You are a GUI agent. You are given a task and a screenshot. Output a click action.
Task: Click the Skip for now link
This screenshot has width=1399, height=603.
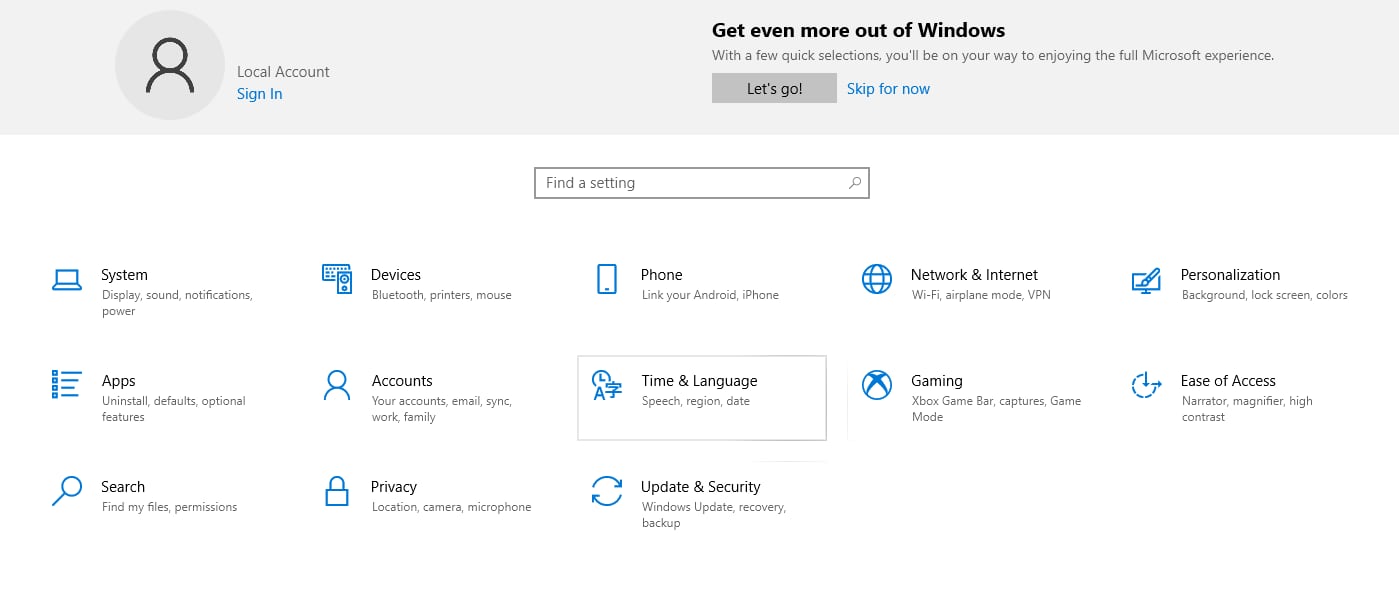tap(888, 88)
